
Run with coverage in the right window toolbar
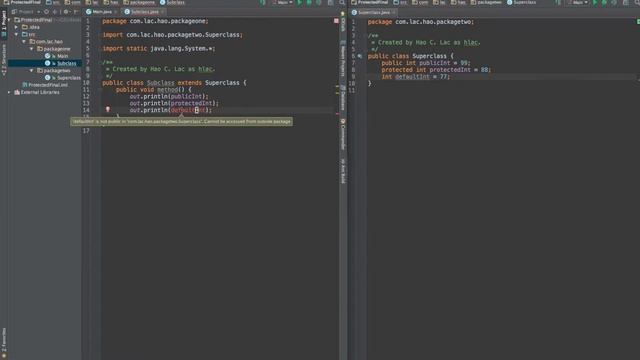click(614, 3)
